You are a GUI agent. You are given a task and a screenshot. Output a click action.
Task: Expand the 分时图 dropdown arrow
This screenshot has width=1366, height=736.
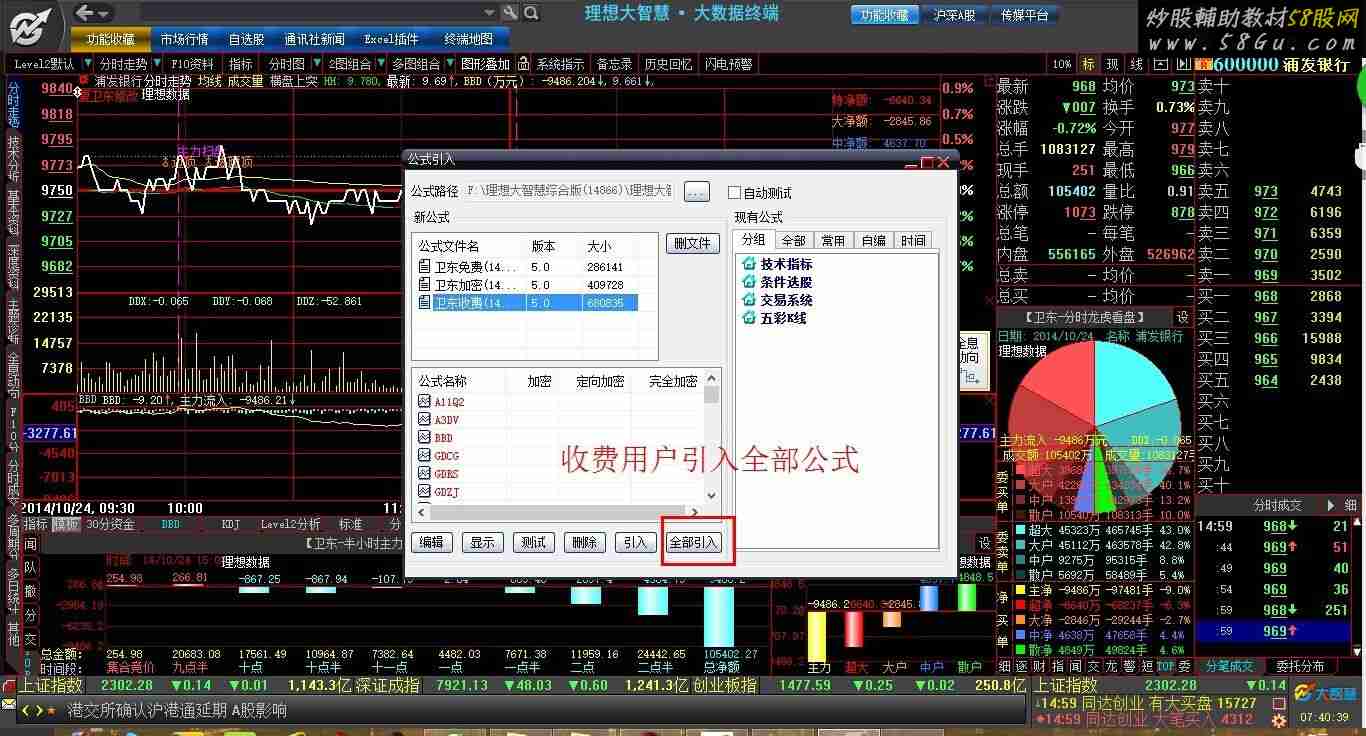click(x=315, y=64)
